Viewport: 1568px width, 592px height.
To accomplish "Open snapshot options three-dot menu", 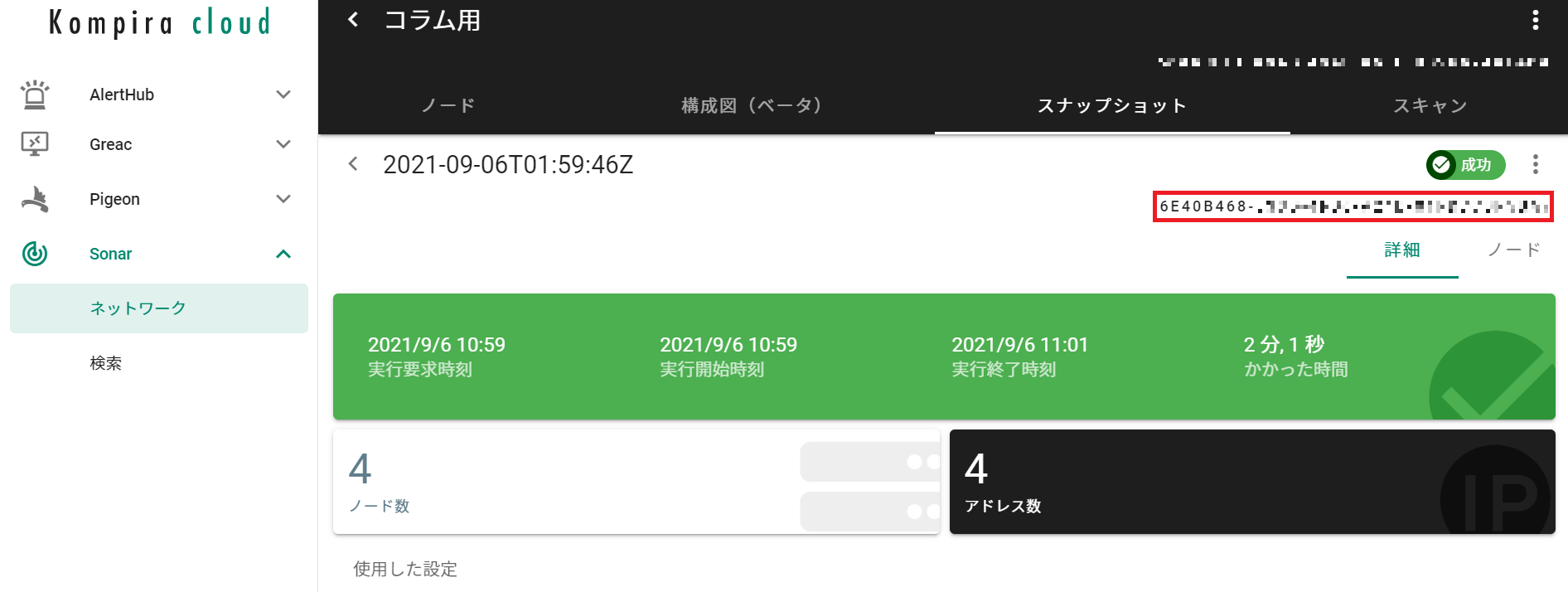I will click(x=1535, y=164).
